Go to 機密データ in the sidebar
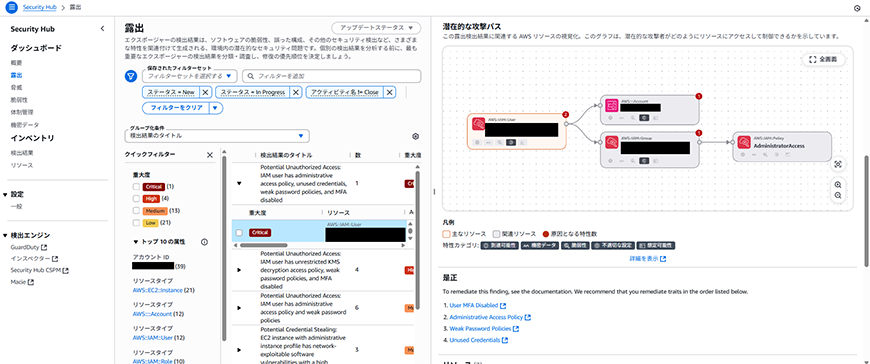870x364 pixels. point(25,125)
